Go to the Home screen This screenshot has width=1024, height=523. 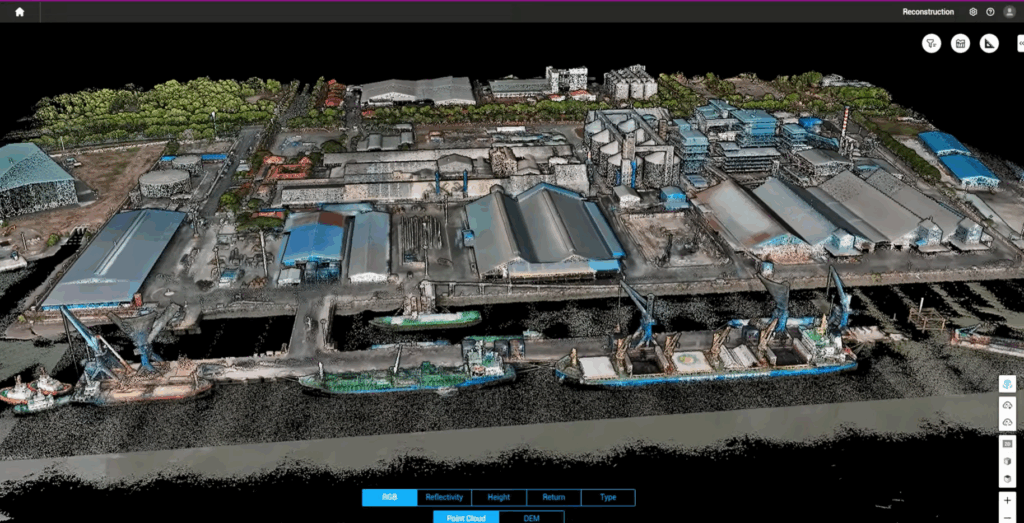tap(19, 12)
